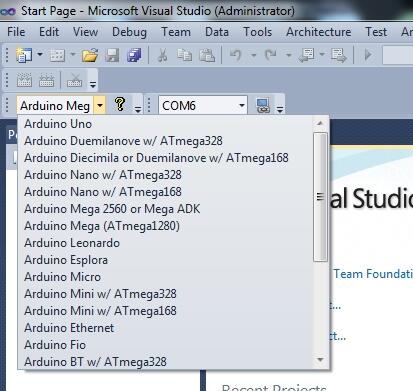413x391 pixels.
Task: Click the Navigate Forward icon
Action: [x=339, y=55]
